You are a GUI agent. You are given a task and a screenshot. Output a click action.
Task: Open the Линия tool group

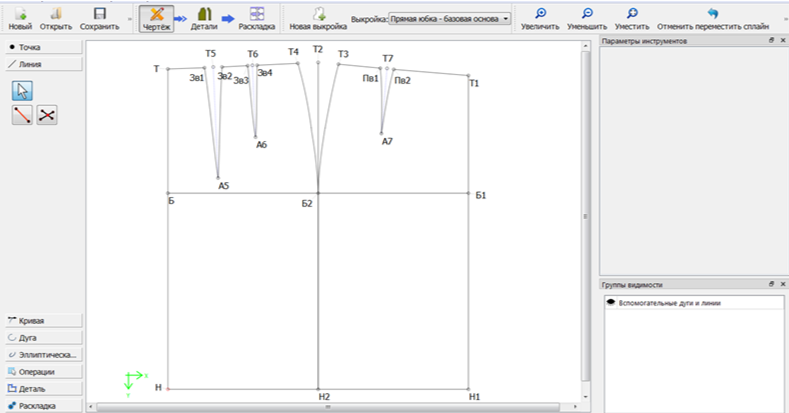pyautogui.click(x=44, y=64)
